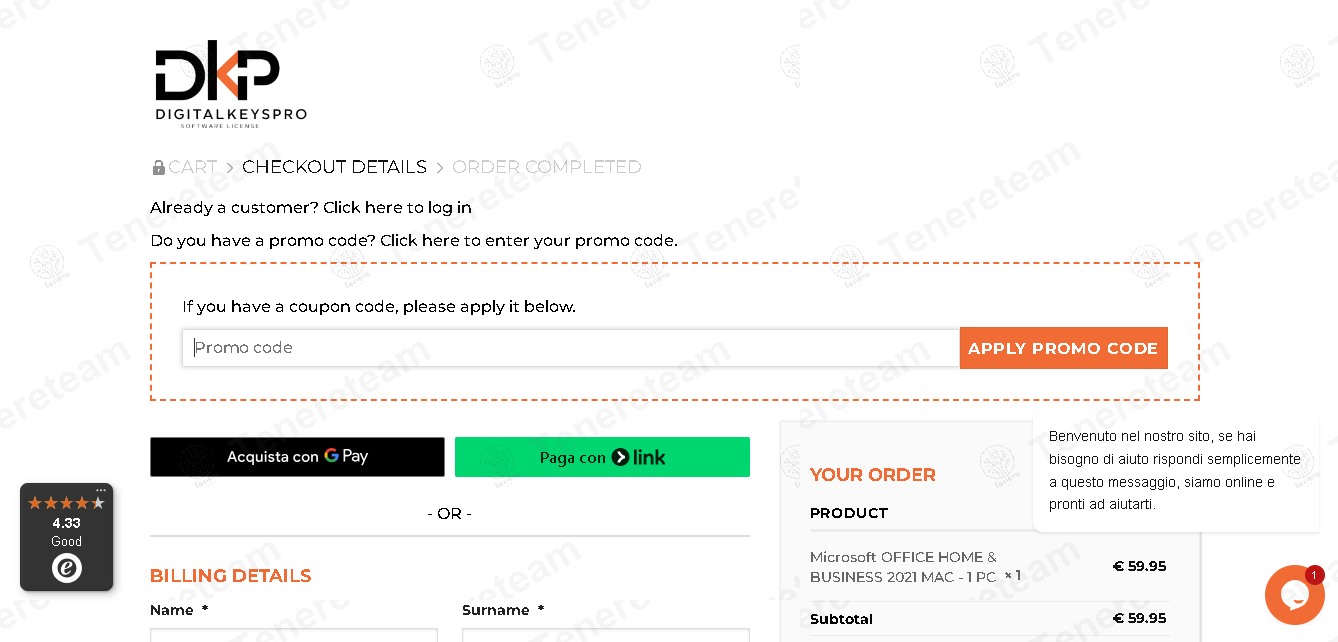
Task: Focus the Promo code input field
Action: [x=570, y=348]
